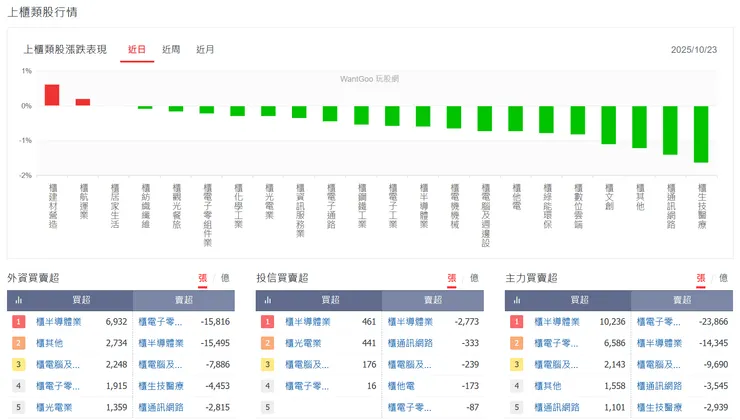Click the green 櫃其他 bar in chart
This screenshot has width=740, height=420.
[639, 127]
